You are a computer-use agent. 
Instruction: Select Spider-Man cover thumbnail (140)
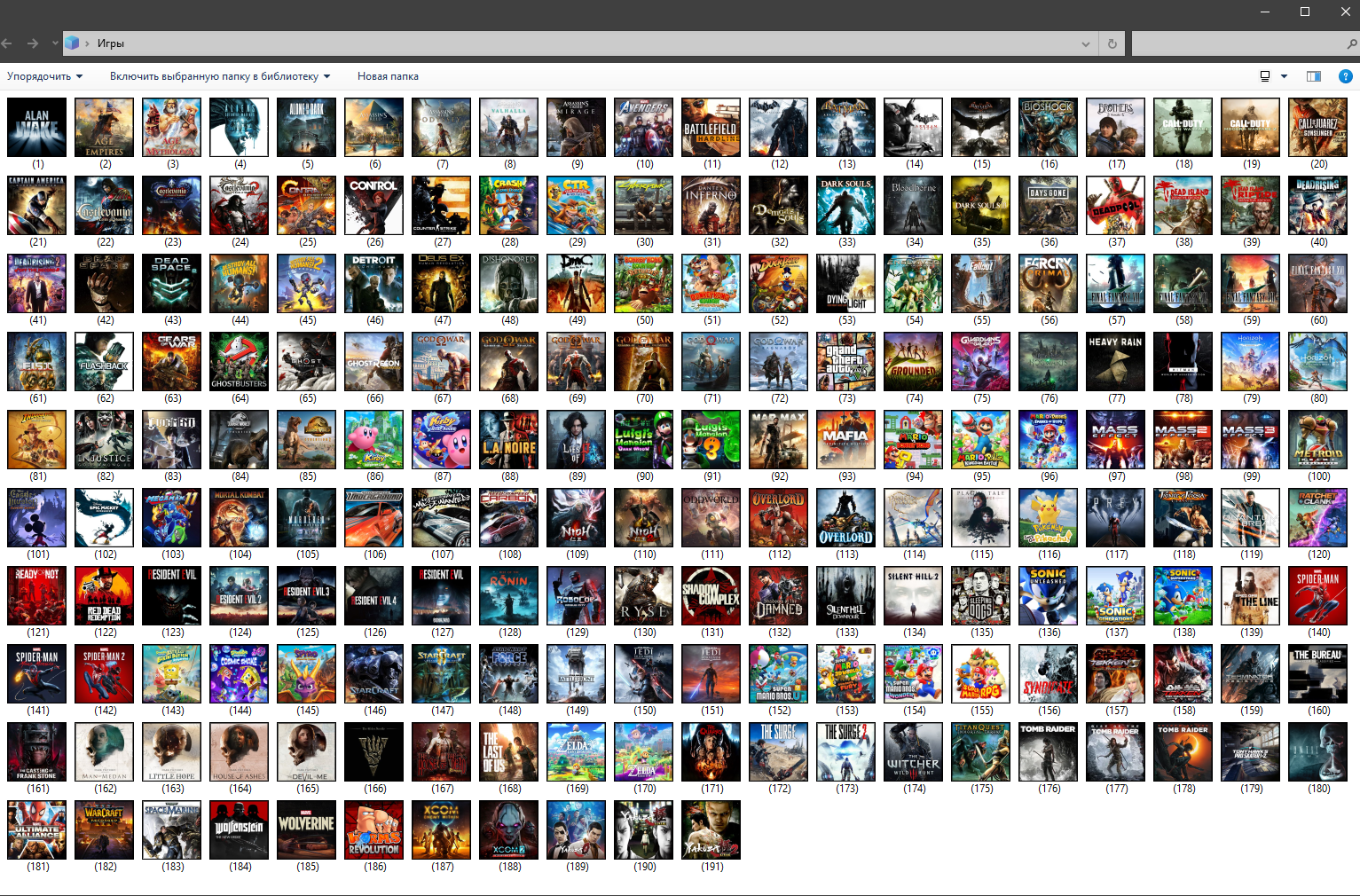click(1318, 596)
